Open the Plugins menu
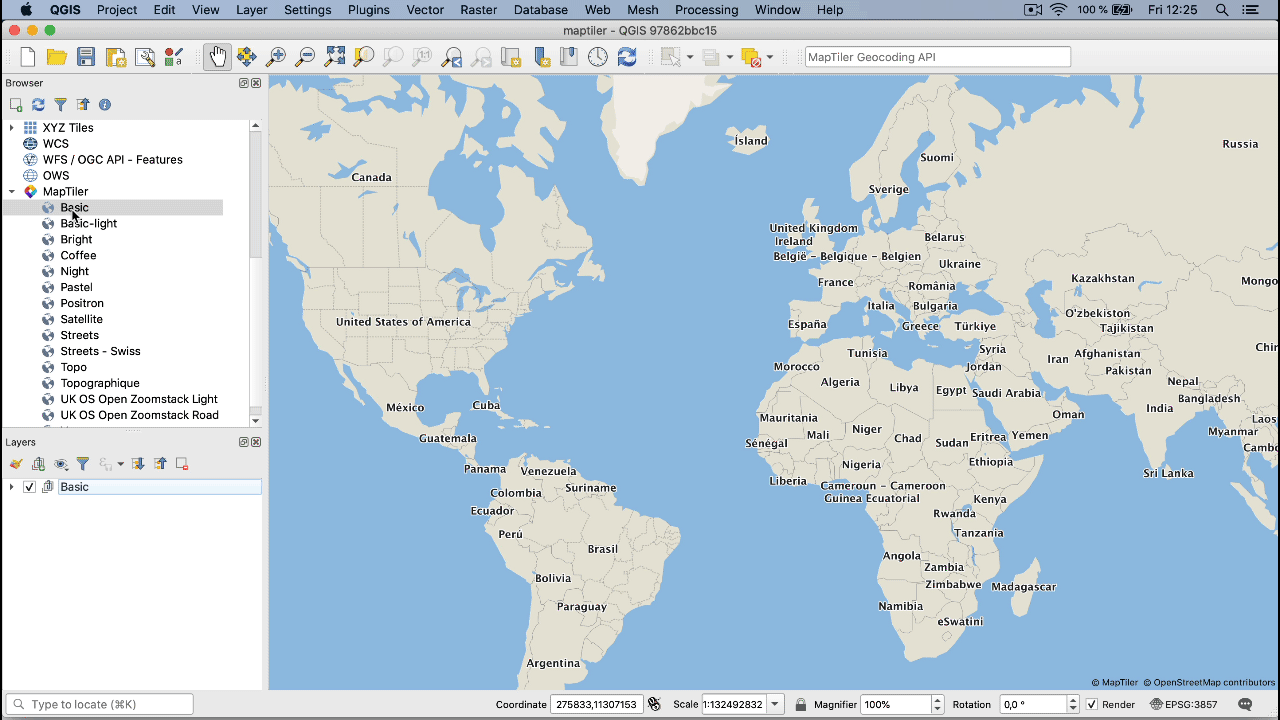This screenshot has width=1280, height=720. tap(369, 10)
